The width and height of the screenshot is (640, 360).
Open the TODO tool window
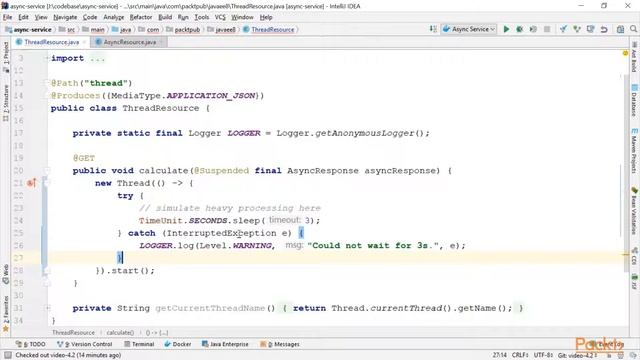coord(30,344)
